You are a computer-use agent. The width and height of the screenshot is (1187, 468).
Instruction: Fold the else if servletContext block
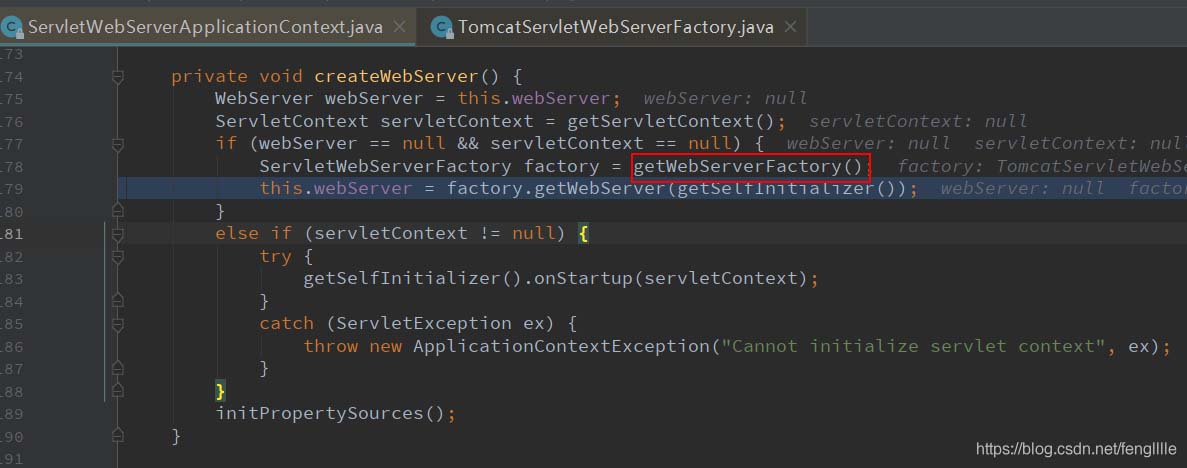pyautogui.click(x=118, y=233)
